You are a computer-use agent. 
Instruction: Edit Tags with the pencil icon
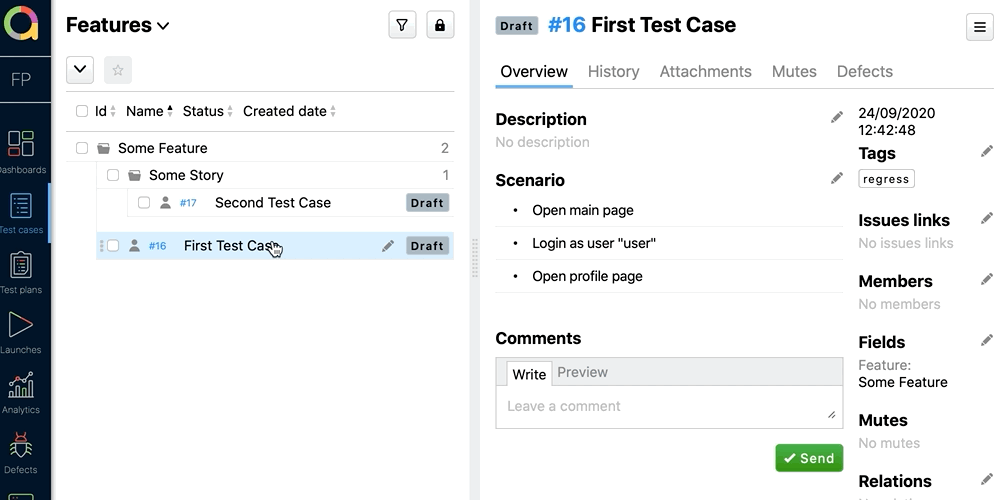(x=987, y=152)
